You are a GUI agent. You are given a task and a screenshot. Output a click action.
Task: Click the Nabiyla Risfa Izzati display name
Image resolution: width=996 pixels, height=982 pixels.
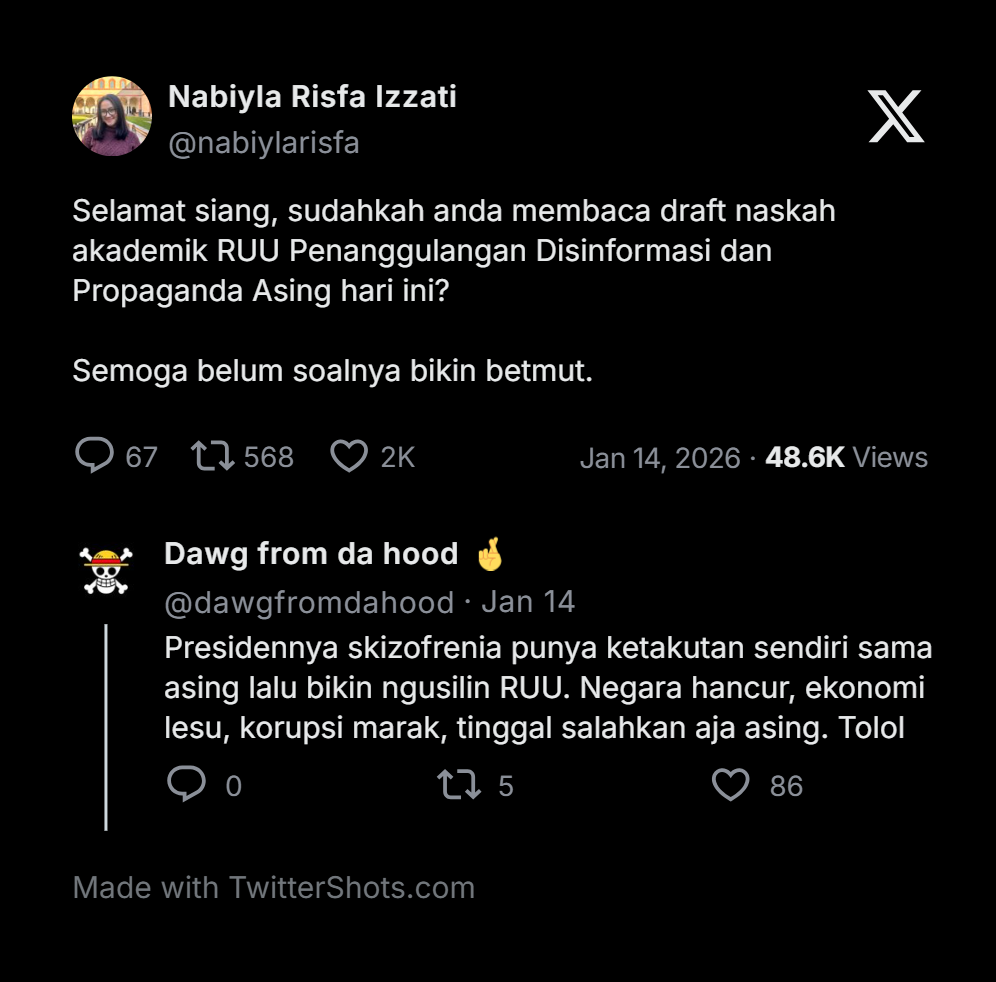click(x=312, y=96)
